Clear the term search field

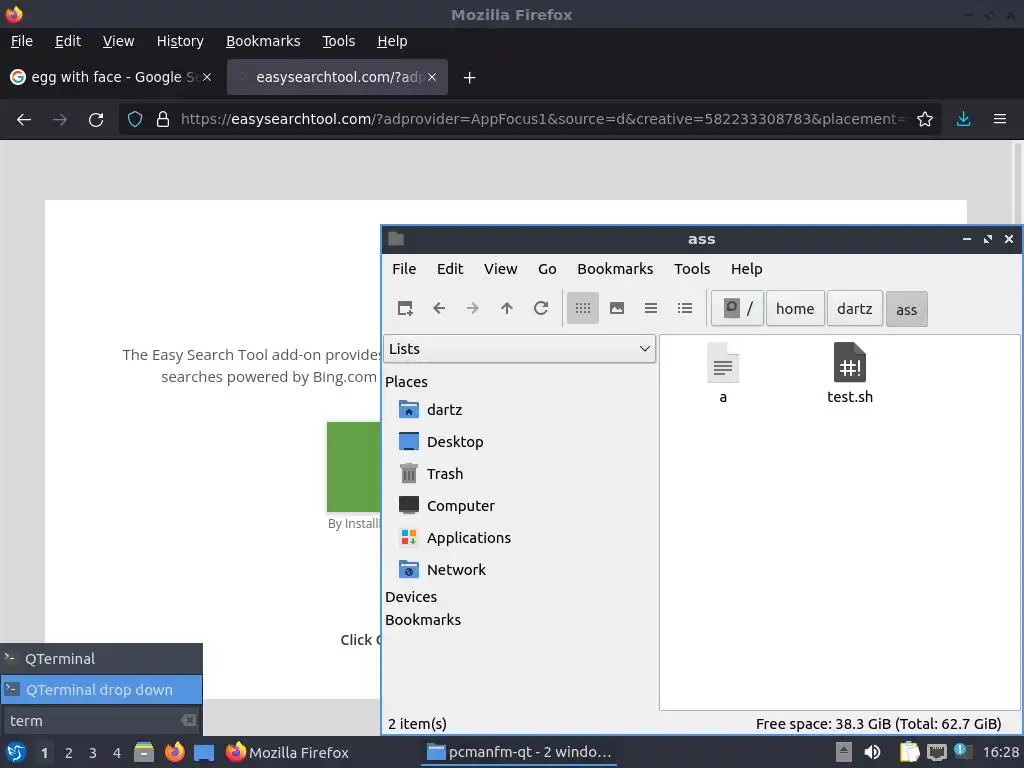[x=189, y=720]
